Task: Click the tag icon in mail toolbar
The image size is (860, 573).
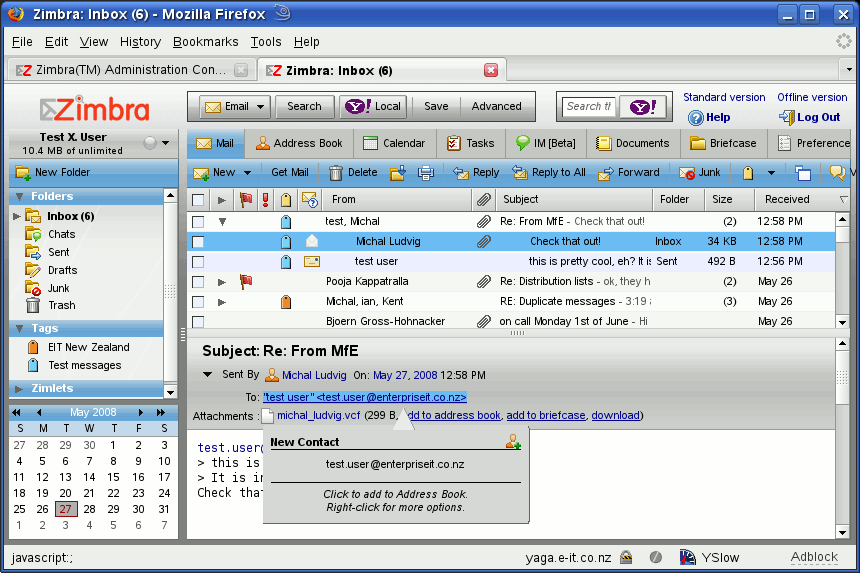Action: pos(748,173)
